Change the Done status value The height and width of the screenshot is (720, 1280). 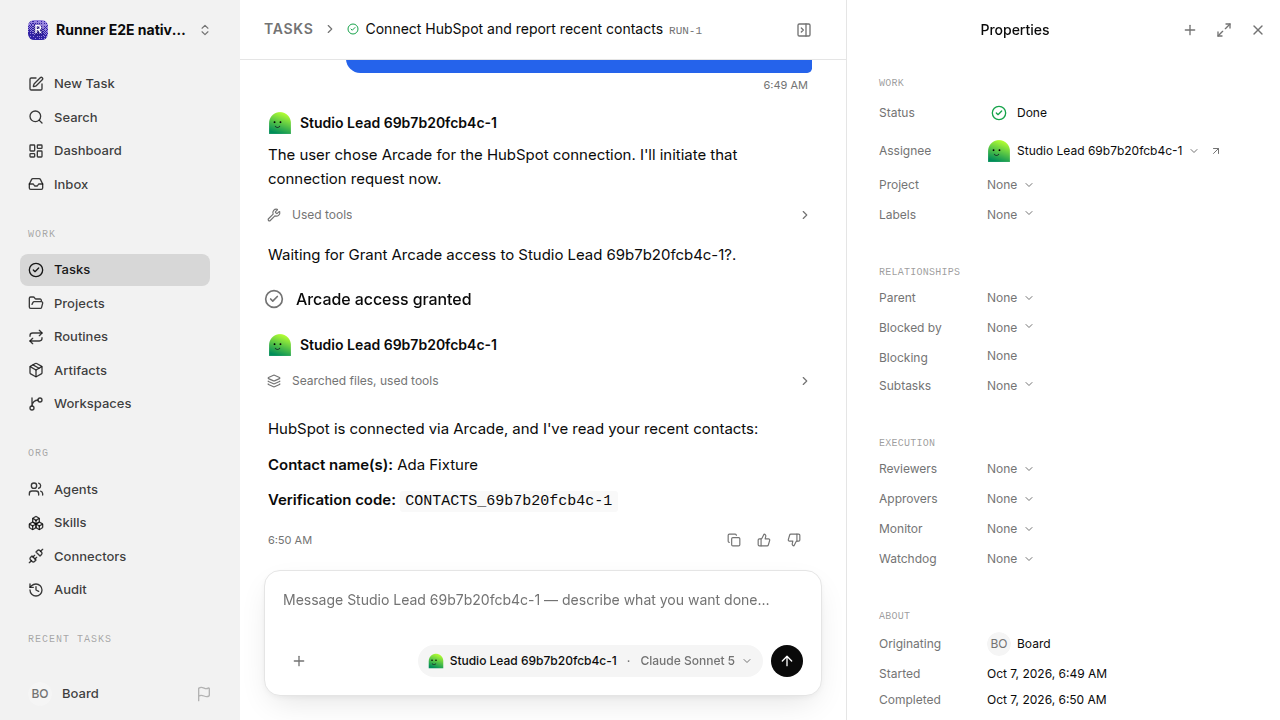click(x=1019, y=113)
